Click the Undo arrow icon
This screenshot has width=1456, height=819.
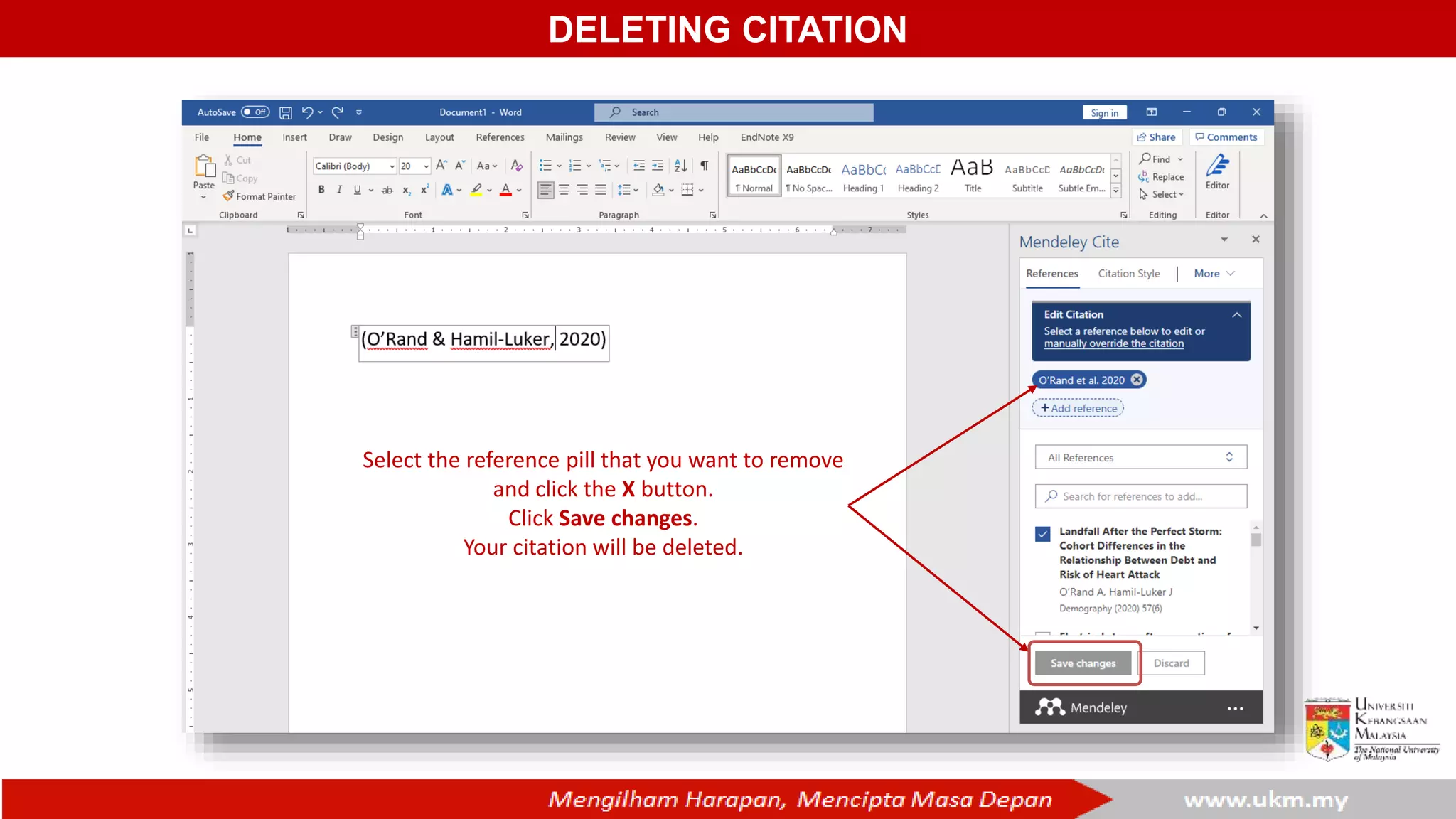pyautogui.click(x=307, y=112)
